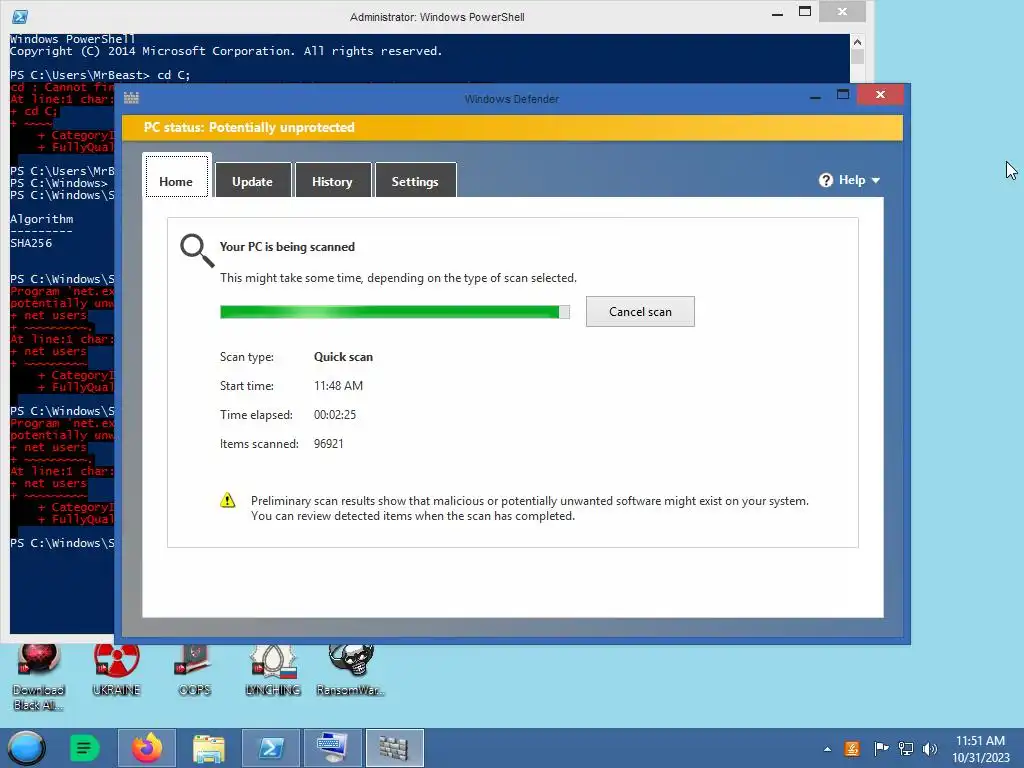Click the 96921 items scanned value
The height and width of the screenshot is (768, 1024).
[x=328, y=443]
